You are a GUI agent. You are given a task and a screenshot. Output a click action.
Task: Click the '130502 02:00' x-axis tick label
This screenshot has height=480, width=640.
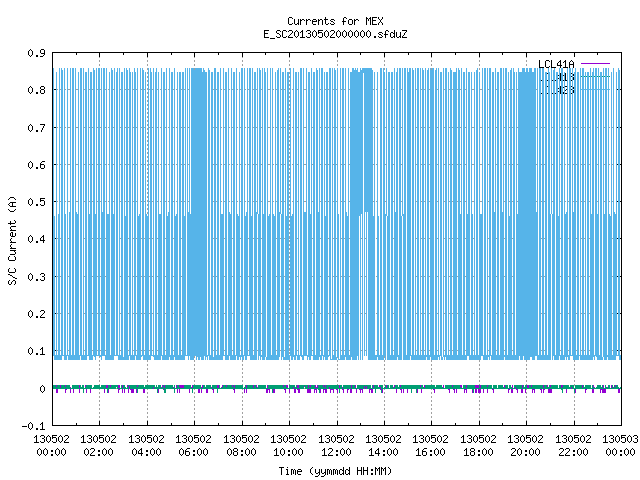(98, 446)
